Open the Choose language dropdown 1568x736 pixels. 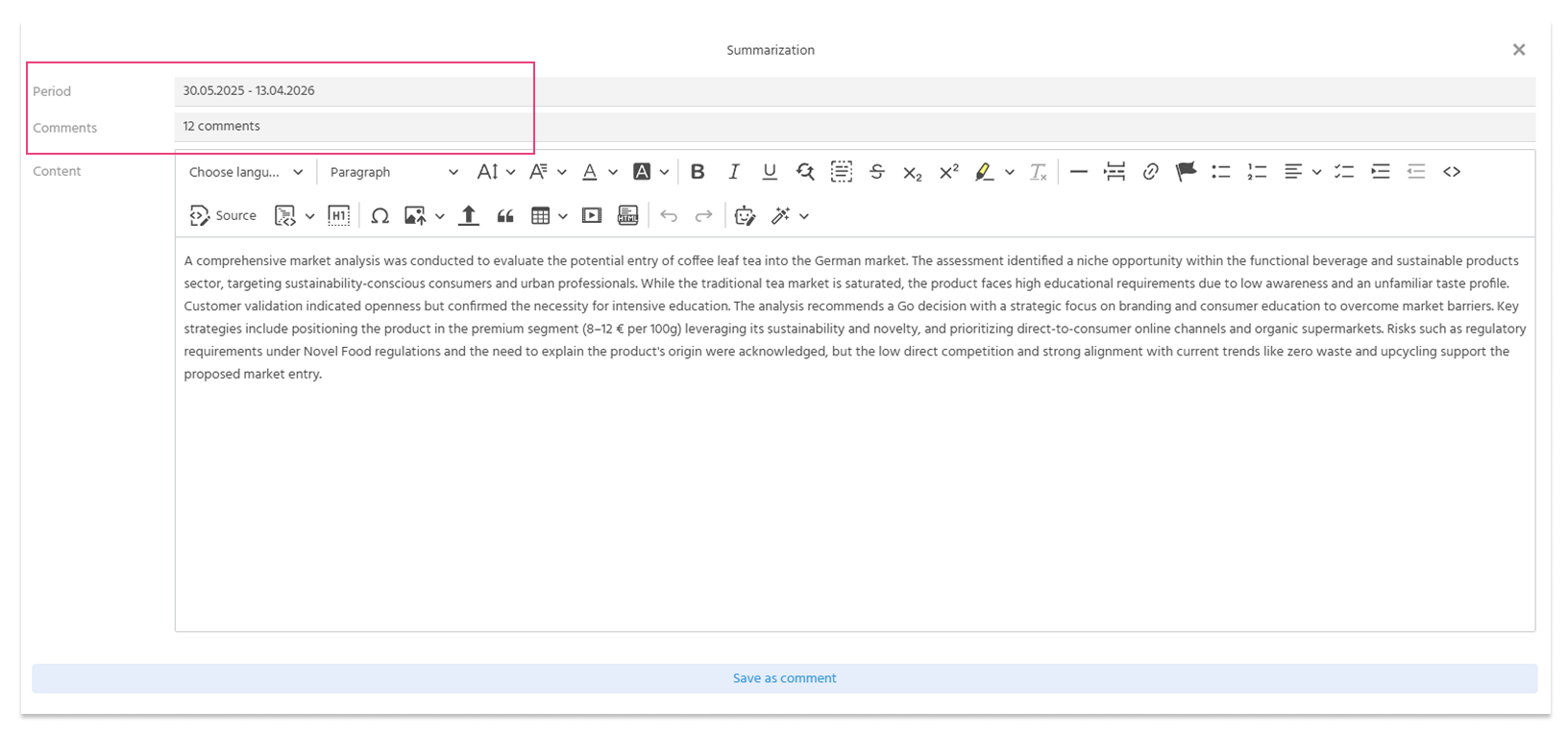coord(246,172)
